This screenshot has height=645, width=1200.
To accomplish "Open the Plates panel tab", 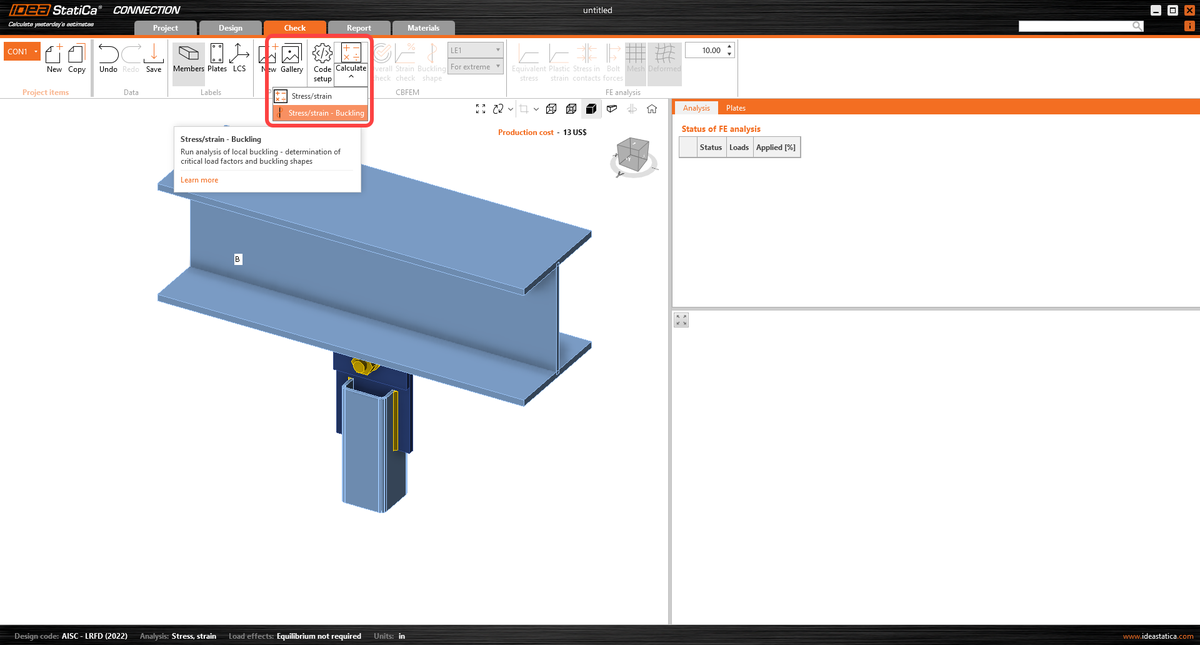I will point(736,107).
